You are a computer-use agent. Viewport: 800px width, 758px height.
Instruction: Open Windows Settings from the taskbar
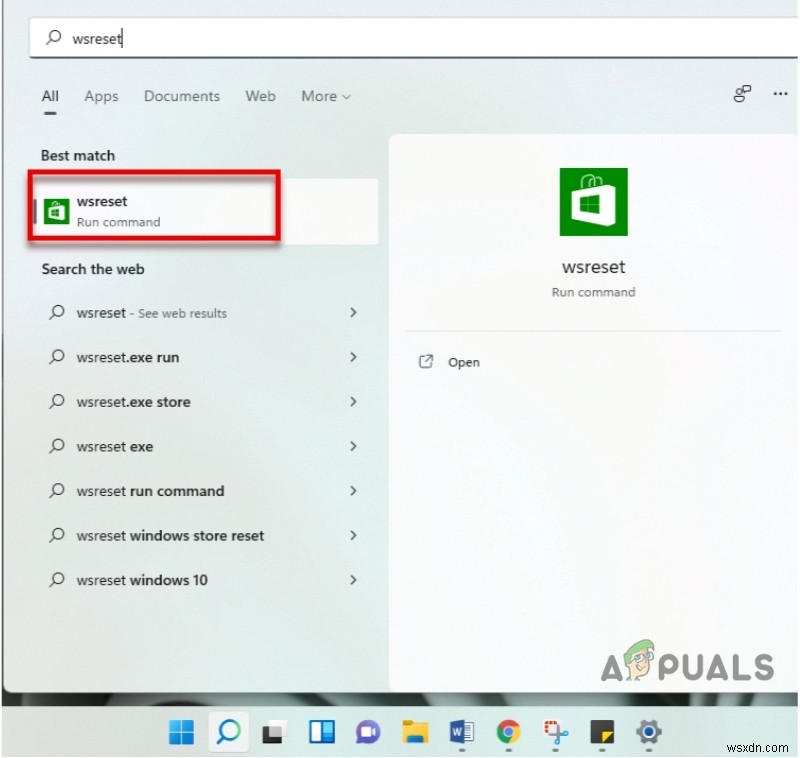pos(648,732)
